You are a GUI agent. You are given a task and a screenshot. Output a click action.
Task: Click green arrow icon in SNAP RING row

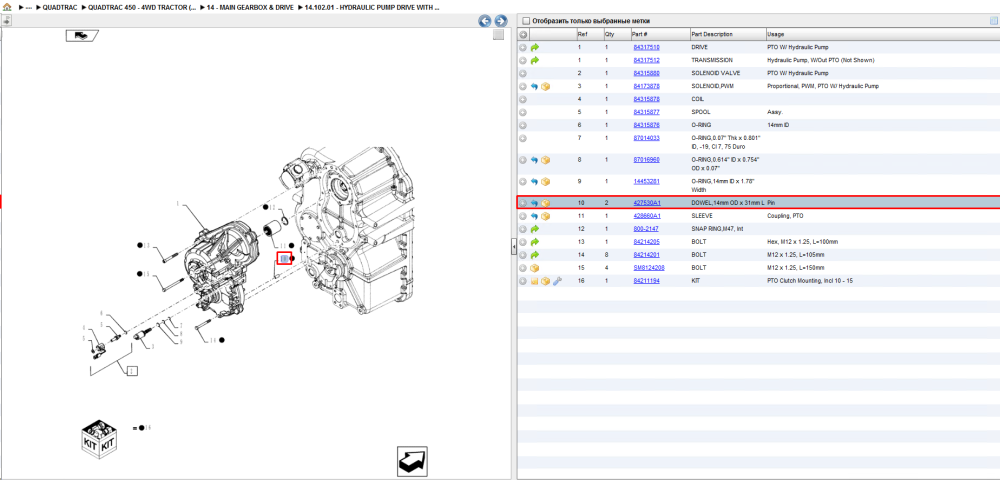[x=534, y=228]
